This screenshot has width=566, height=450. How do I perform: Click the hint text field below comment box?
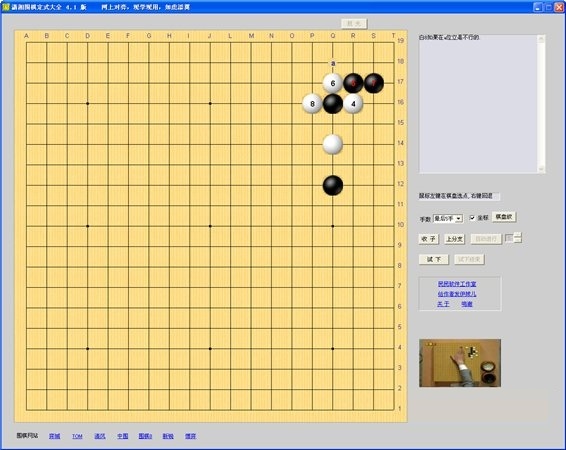coord(459,196)
